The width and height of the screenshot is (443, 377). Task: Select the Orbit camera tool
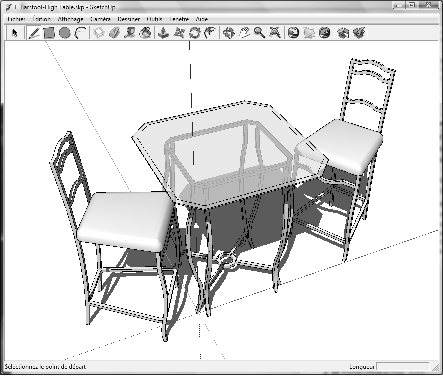[x=229, y=33]
